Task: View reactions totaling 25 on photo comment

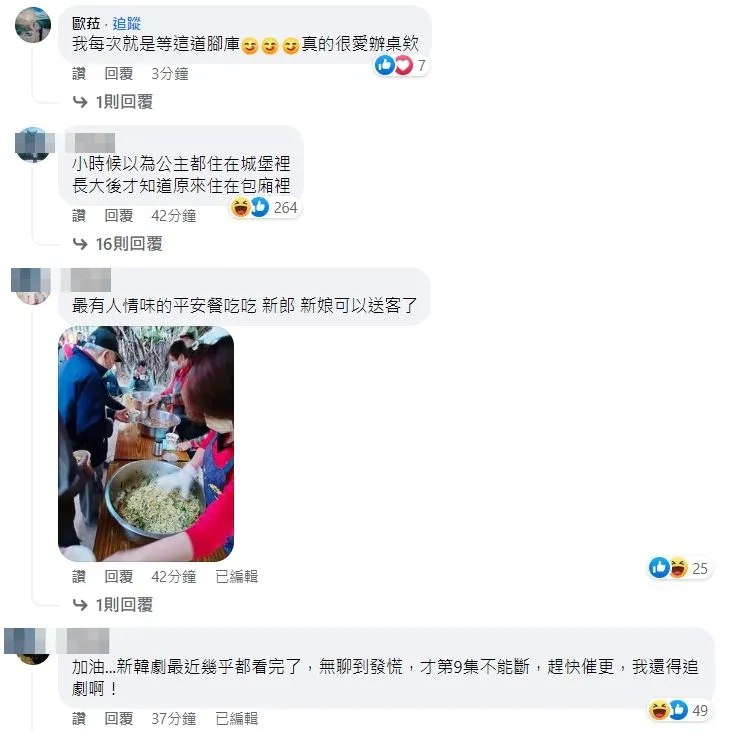Action: [x=680, y=568]
